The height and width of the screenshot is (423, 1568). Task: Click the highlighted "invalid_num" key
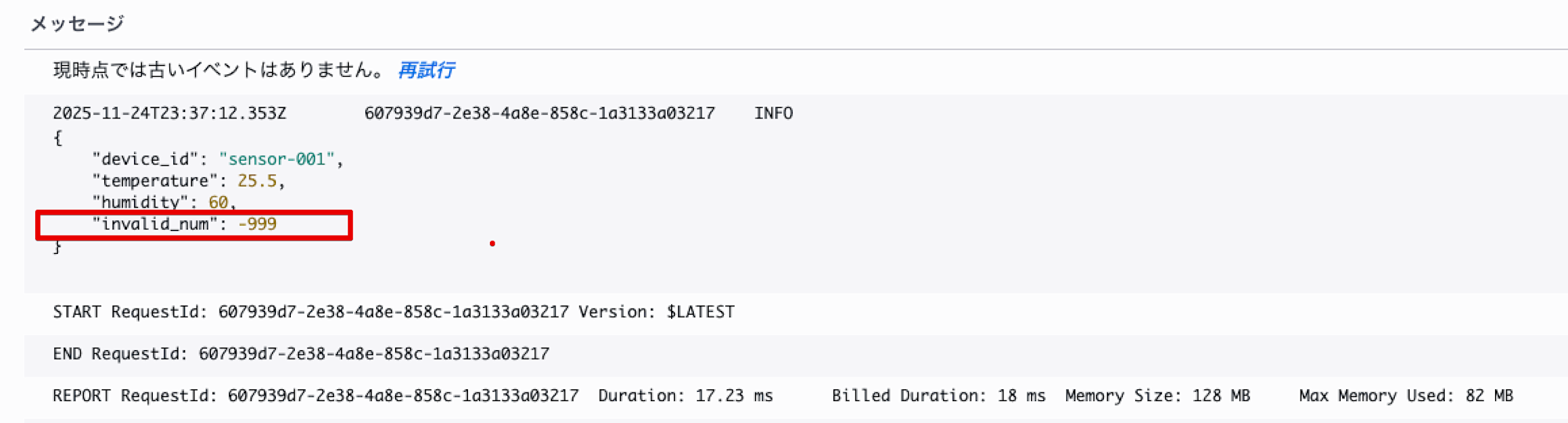tap(154, 224)
